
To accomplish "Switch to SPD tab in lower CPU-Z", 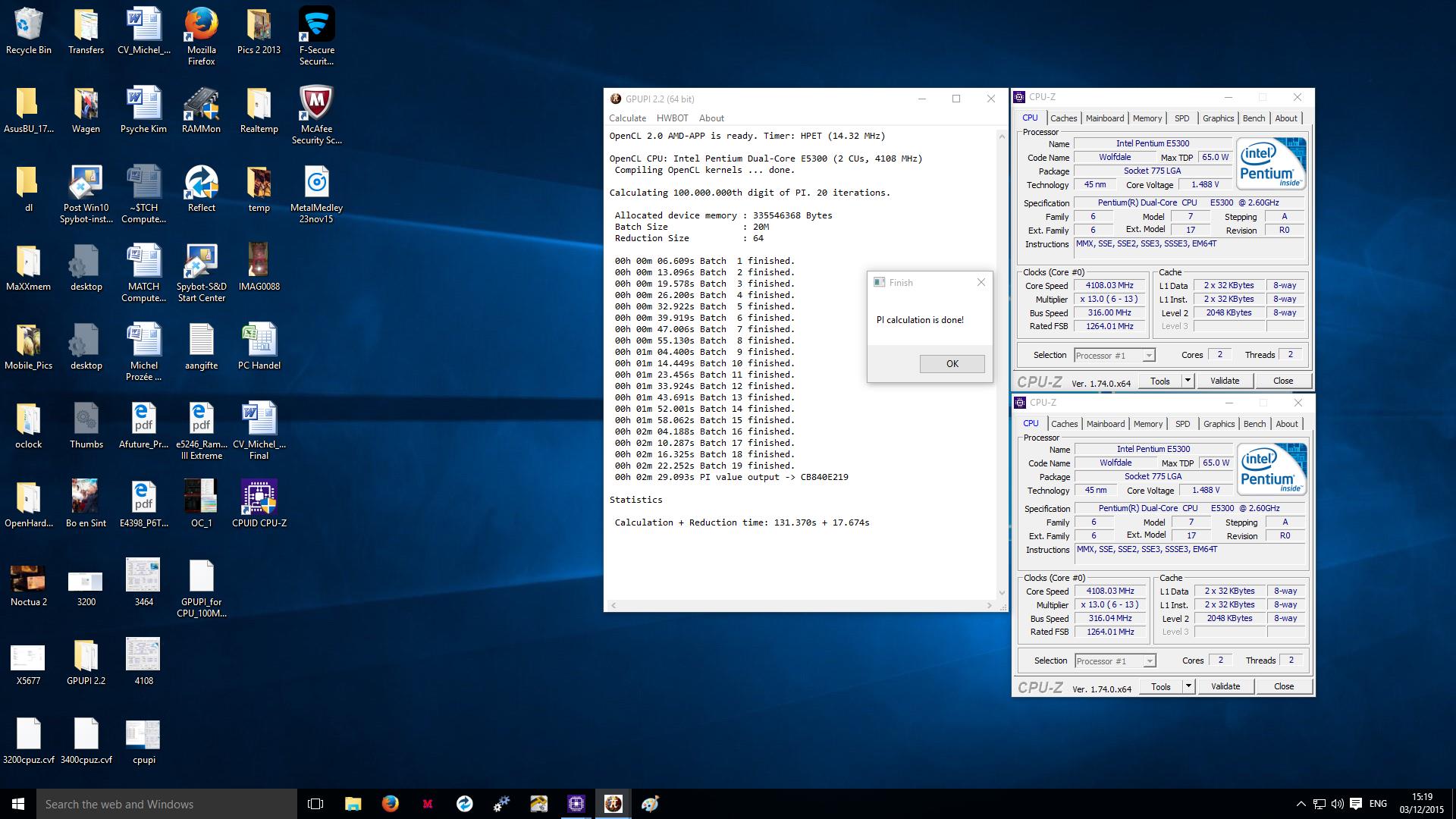I will 1183,424.
